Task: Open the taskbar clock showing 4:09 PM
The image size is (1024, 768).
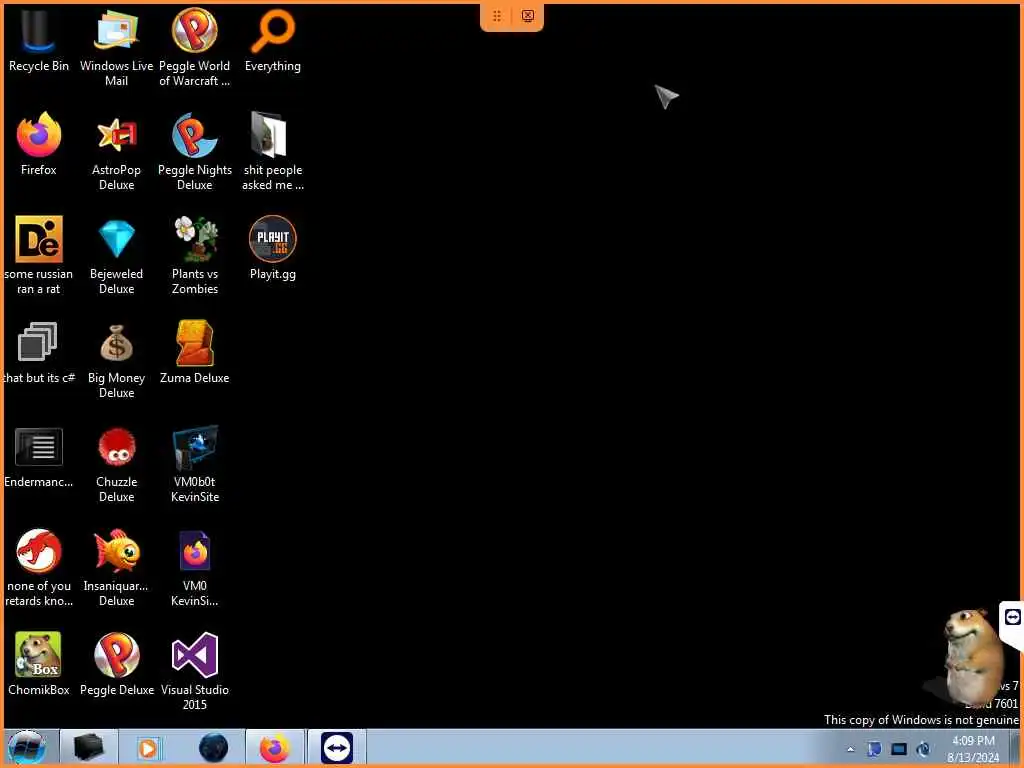Action: [x=973, y=748]
